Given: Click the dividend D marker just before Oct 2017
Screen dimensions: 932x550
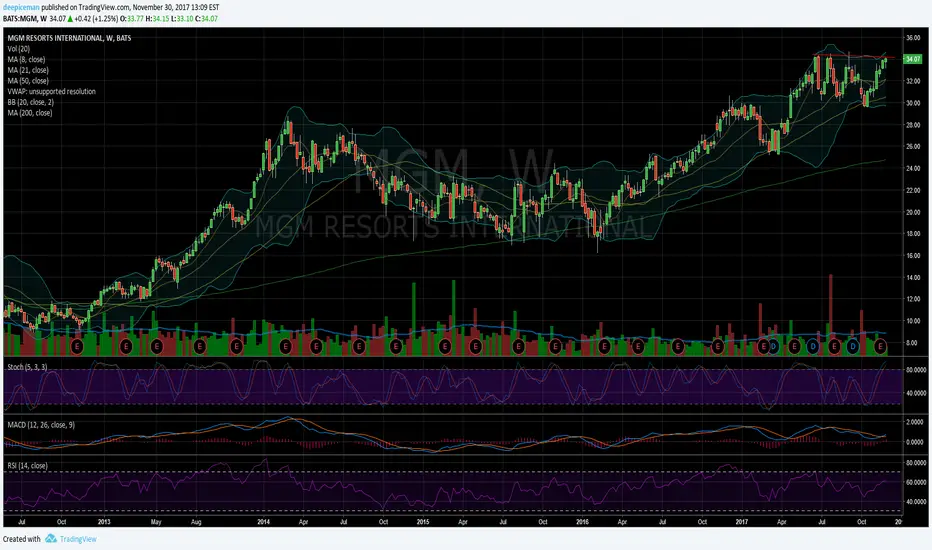Looking at the screenshot, I should (x=853, y=346).
